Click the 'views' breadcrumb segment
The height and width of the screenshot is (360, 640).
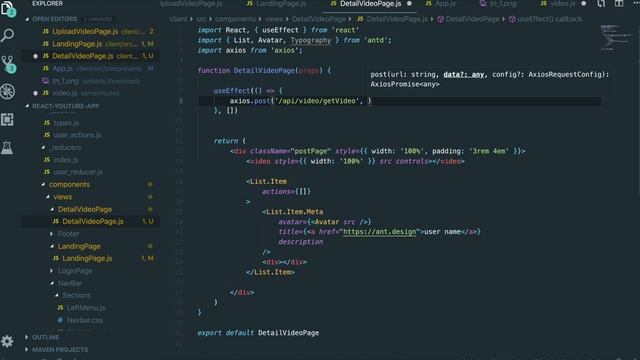(x=273, y=19)
